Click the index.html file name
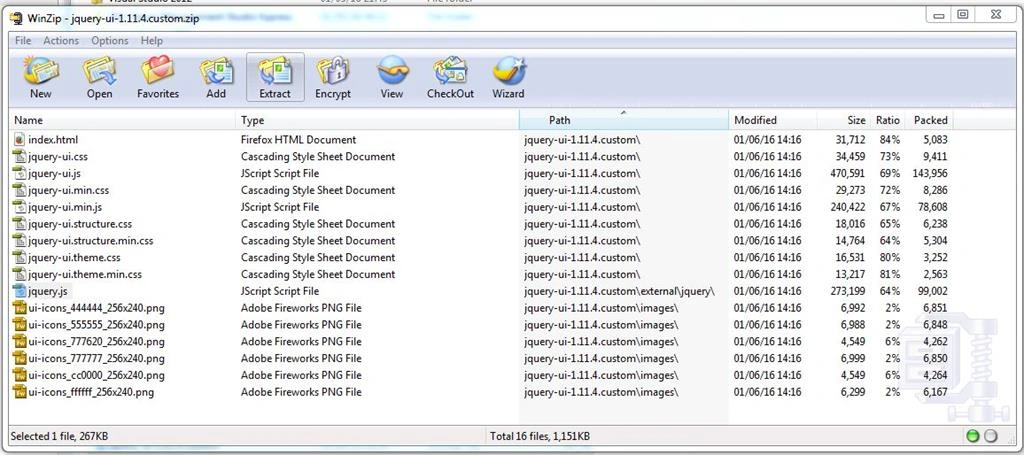1024x455 pixels. click(53, 140)
